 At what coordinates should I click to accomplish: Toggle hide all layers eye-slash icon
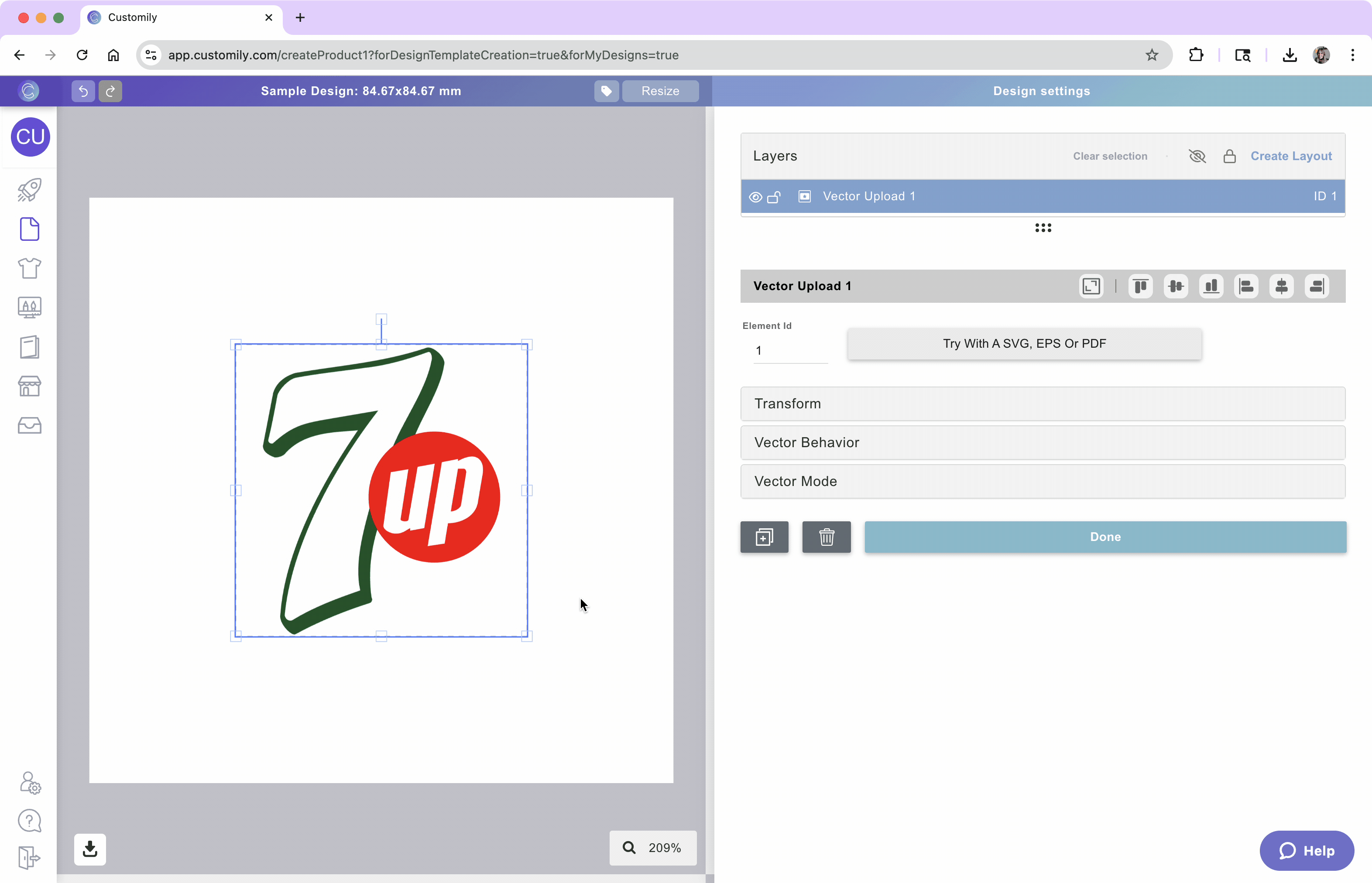(x=1197, y=156)
